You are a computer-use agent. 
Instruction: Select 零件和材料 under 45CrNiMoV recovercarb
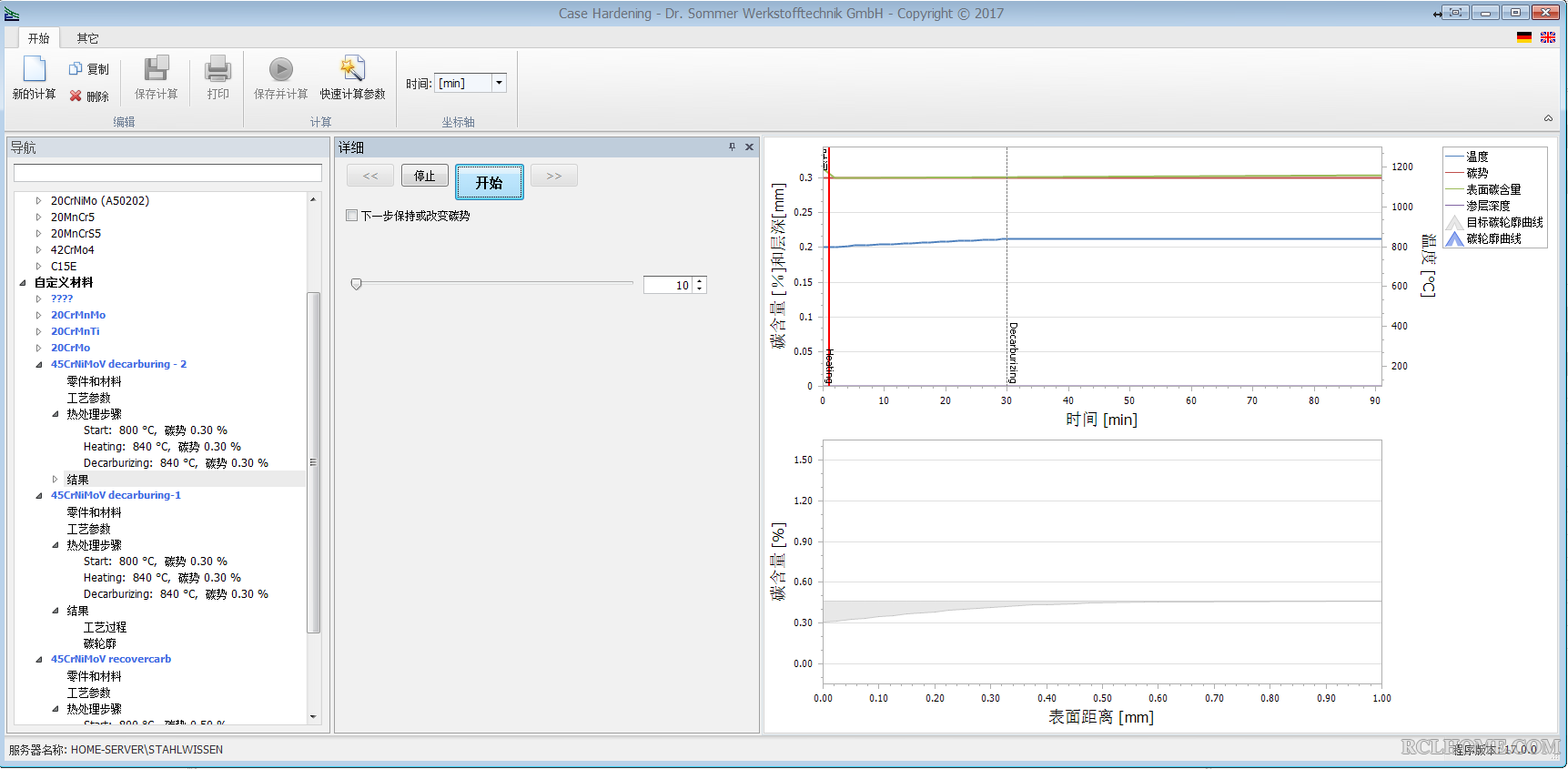click(94, 676)
